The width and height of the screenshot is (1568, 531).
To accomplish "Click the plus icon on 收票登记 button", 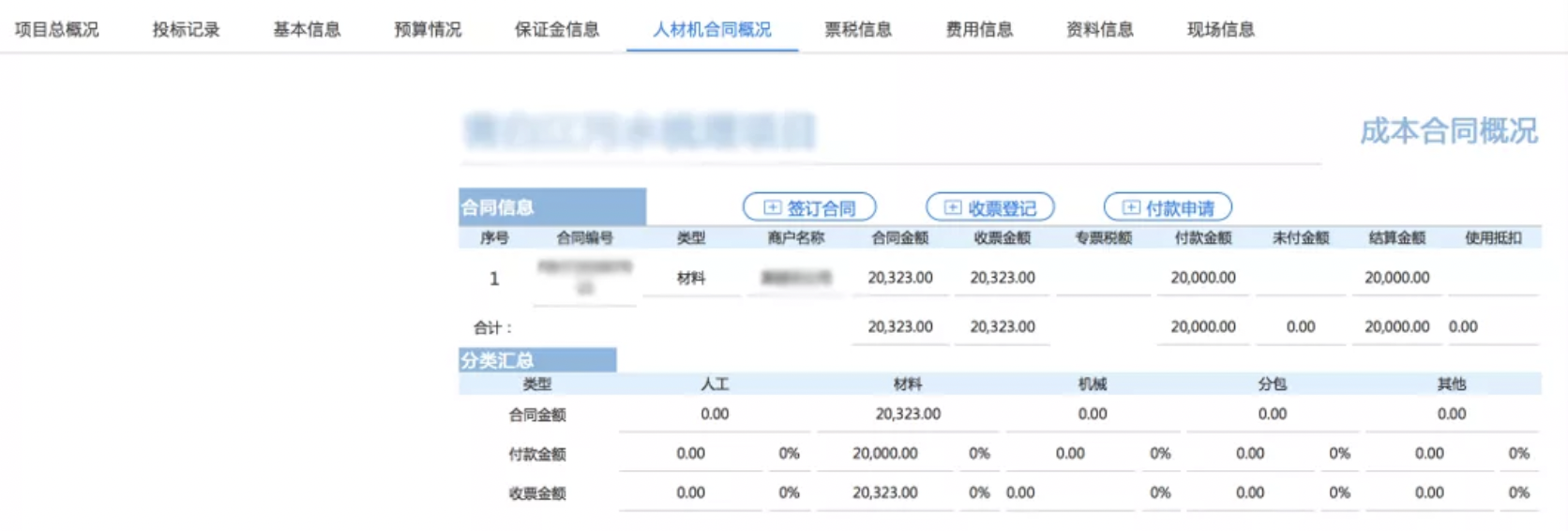I will click(x=952, y=207).
